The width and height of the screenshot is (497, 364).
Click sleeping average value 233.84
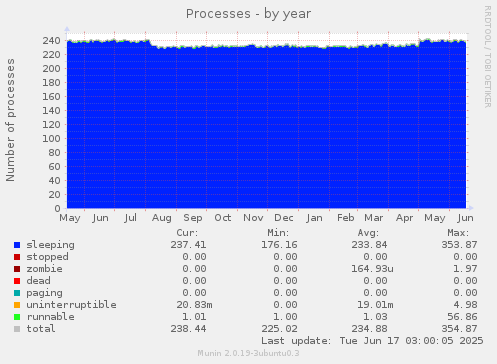(x=369, y=245)
